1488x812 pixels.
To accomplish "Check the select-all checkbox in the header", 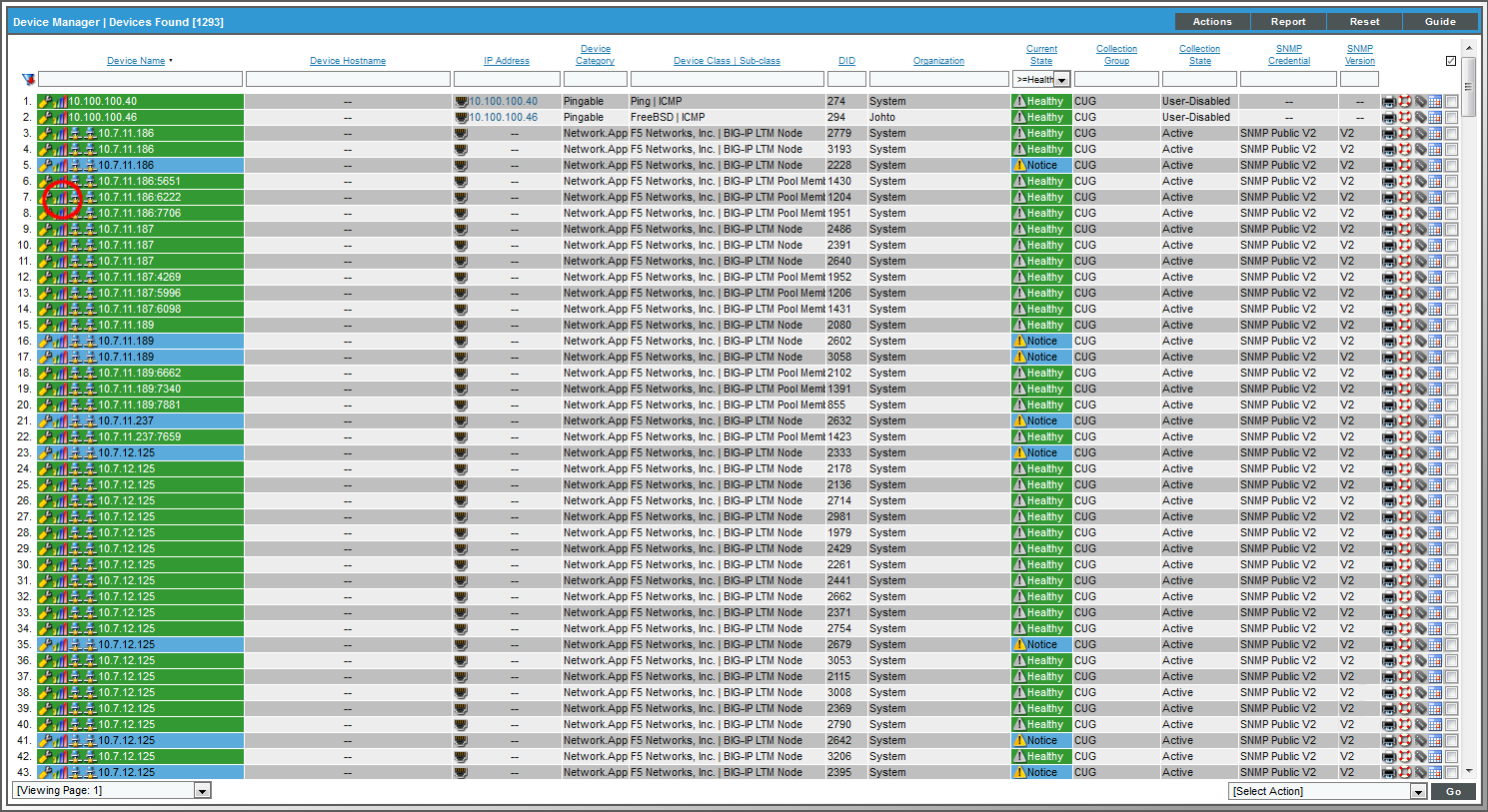I will click(x=1451, y=60).
